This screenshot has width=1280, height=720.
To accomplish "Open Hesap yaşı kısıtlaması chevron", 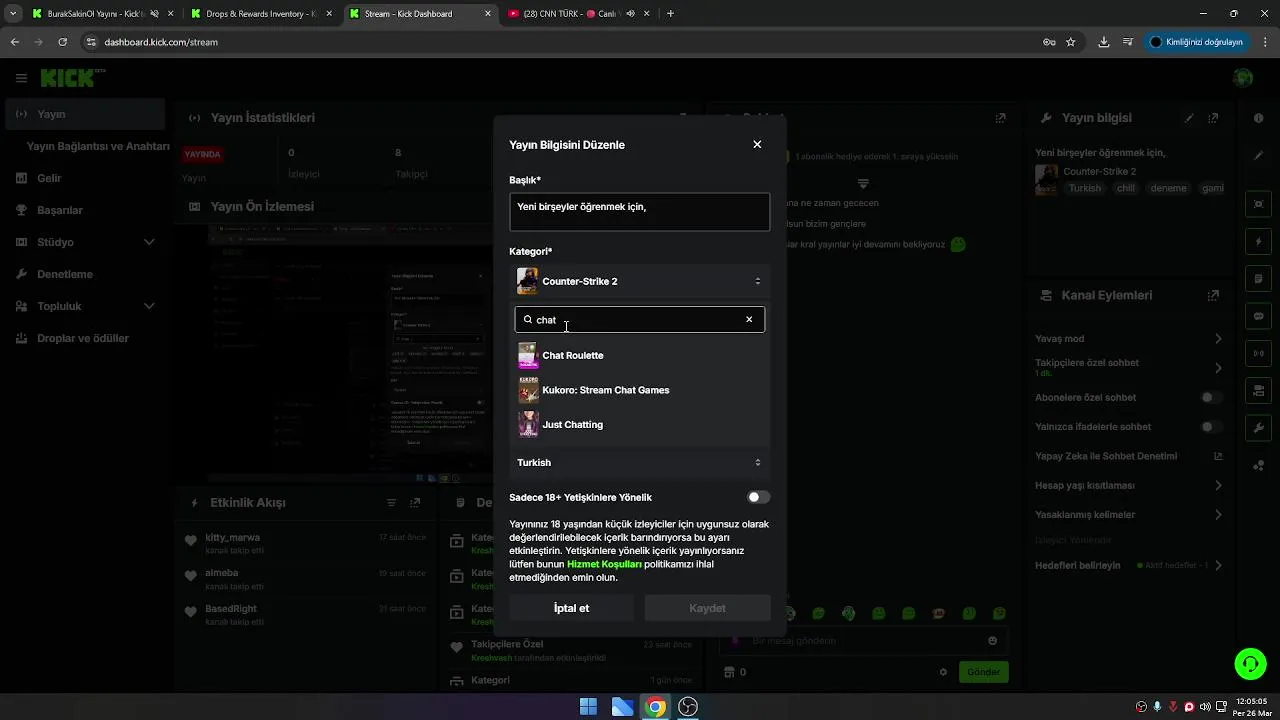I will (1218, 486).
